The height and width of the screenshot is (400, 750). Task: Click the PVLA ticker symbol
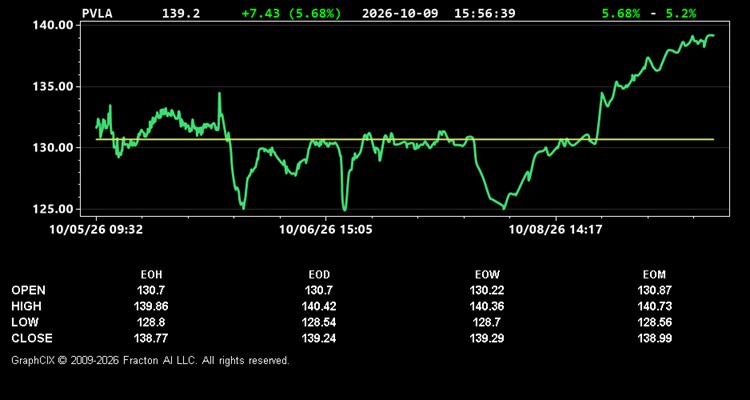[x=97, y=13]
